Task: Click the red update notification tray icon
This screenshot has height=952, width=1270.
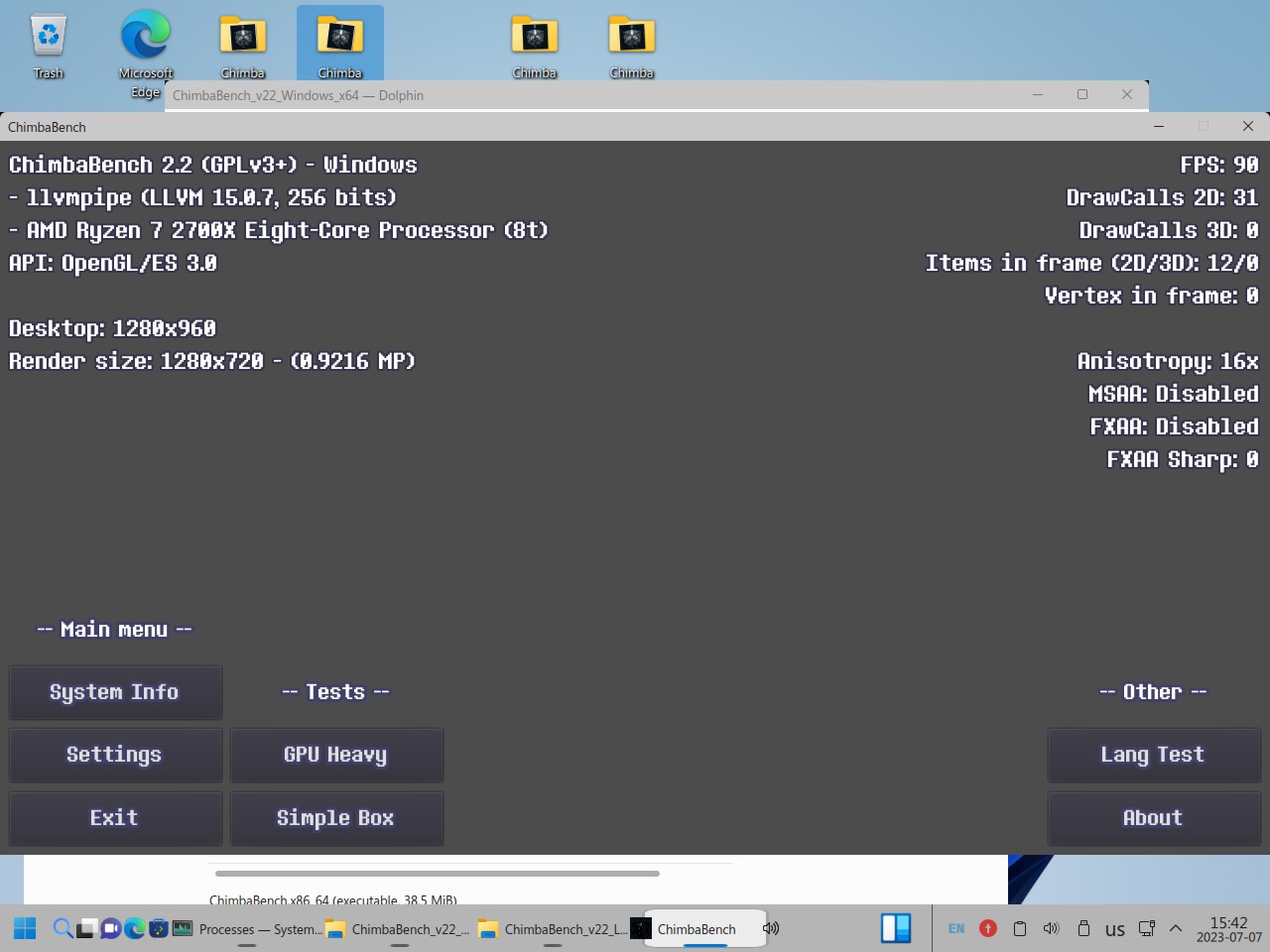Action: [988, 928]
